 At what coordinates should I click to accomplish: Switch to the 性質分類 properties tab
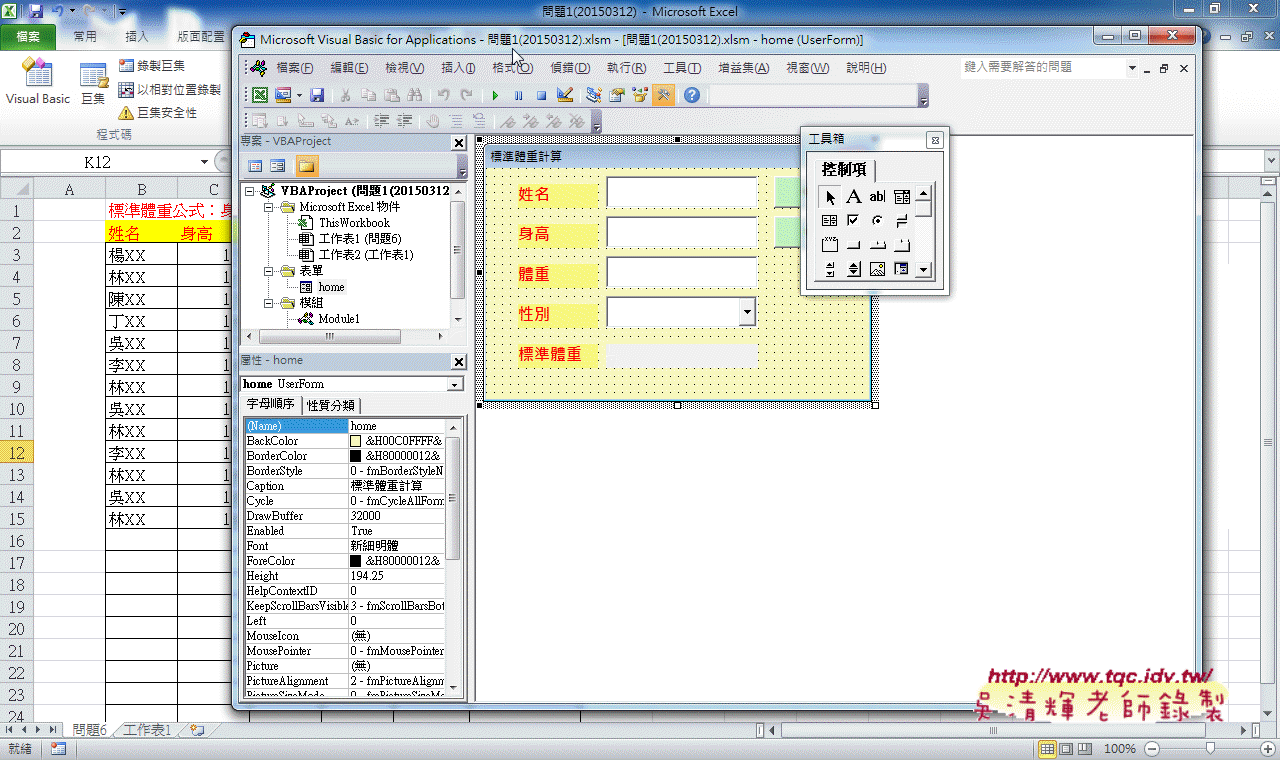coord(330,405)
